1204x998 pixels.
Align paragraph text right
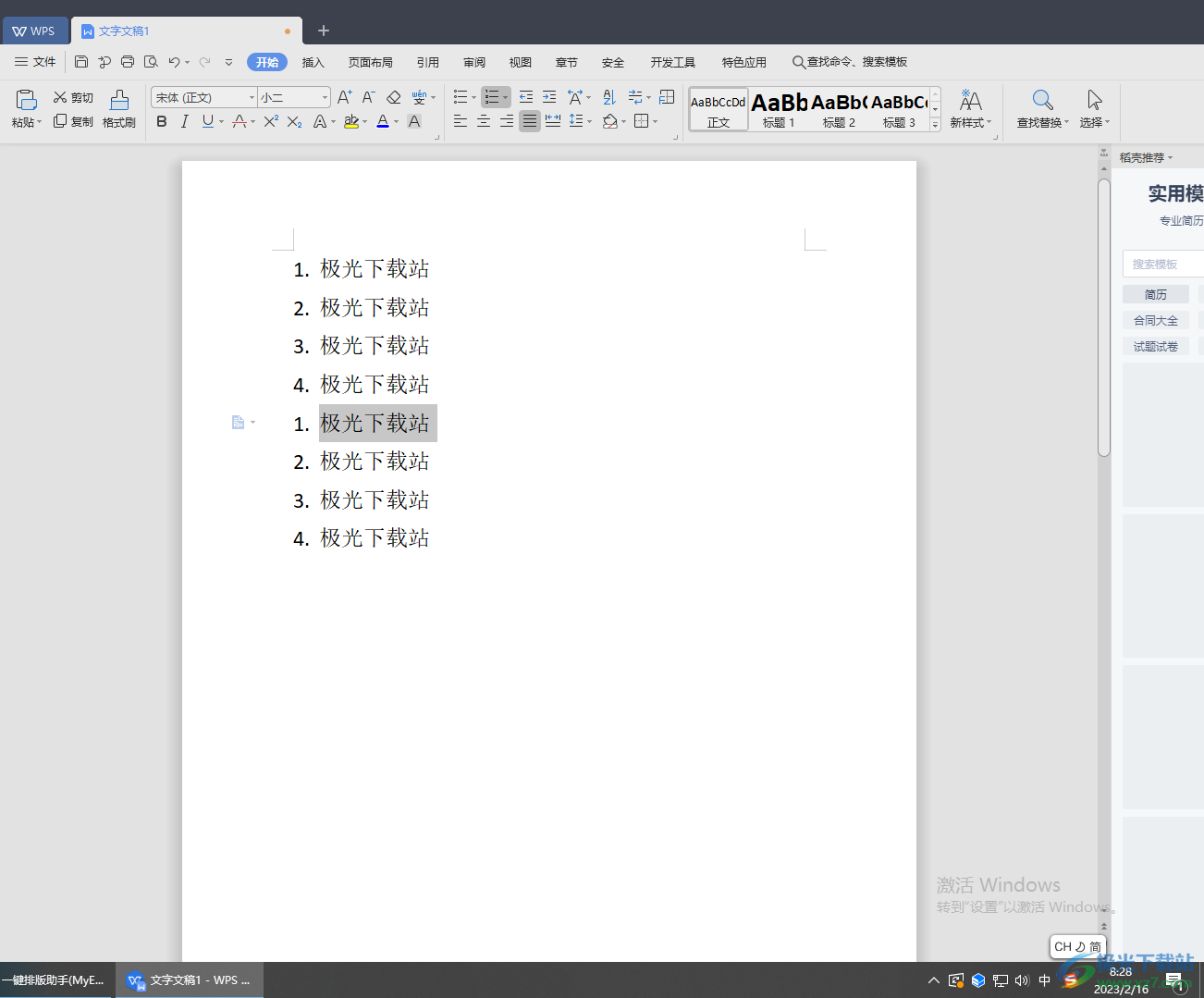507,121
